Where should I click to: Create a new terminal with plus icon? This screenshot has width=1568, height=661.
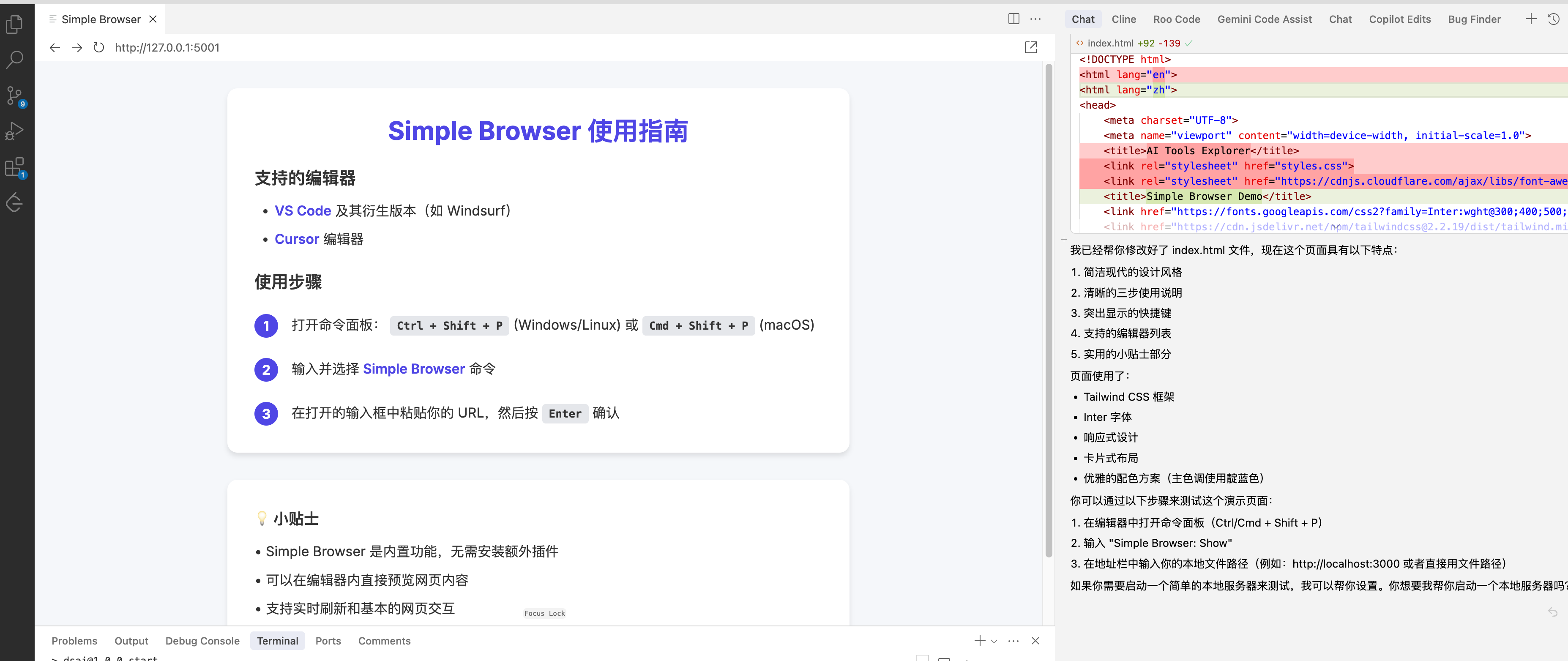(x=979, y=641)
